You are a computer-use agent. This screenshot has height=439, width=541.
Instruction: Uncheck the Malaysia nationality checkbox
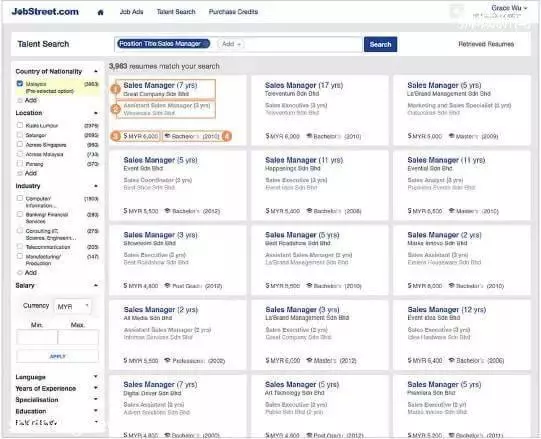[20, 84]
